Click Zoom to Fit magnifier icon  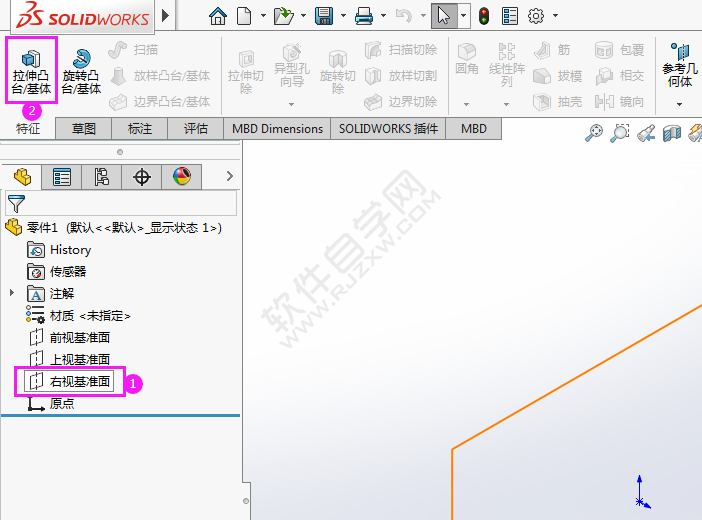(594, 133)
